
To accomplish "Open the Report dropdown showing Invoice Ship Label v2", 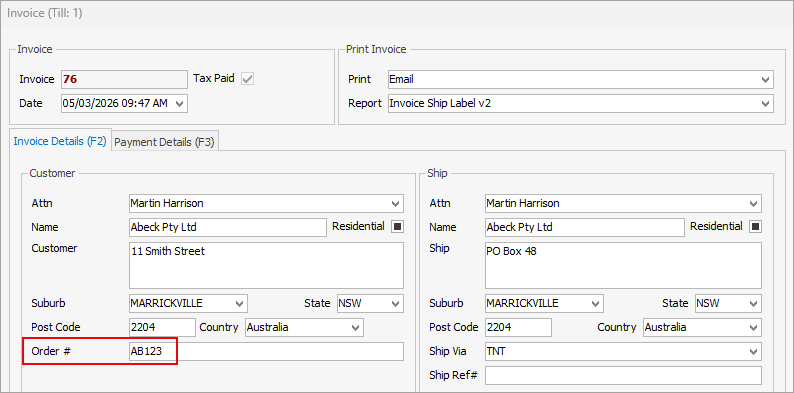I will tap(765, 104).
